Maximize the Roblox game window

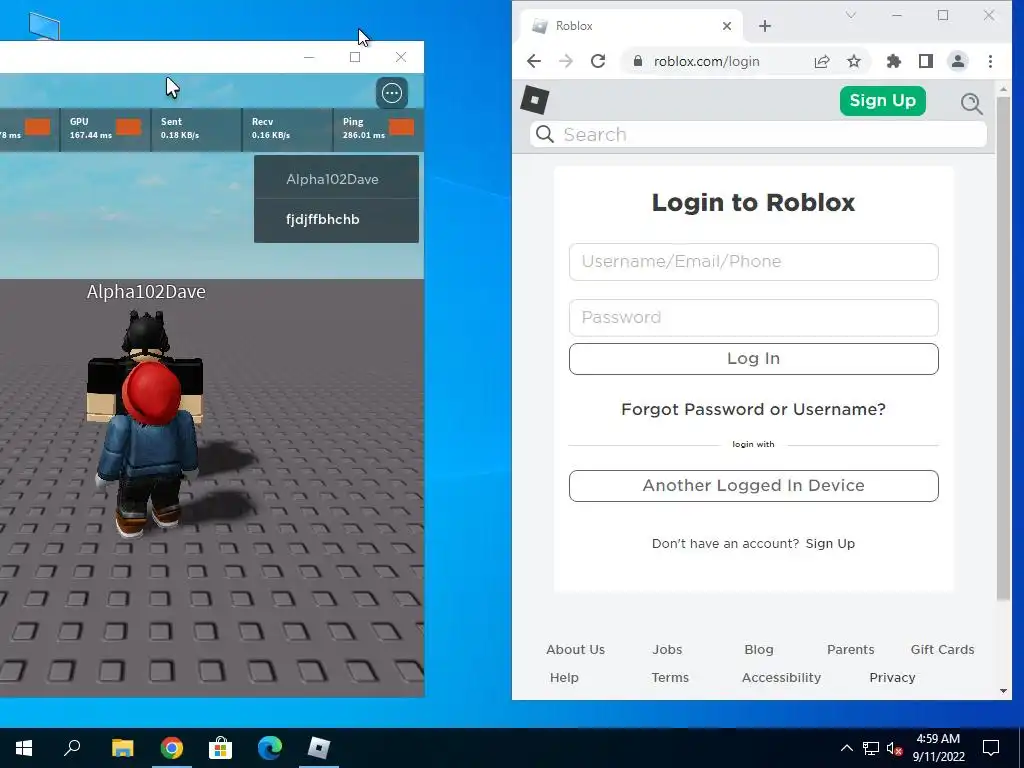355,57
